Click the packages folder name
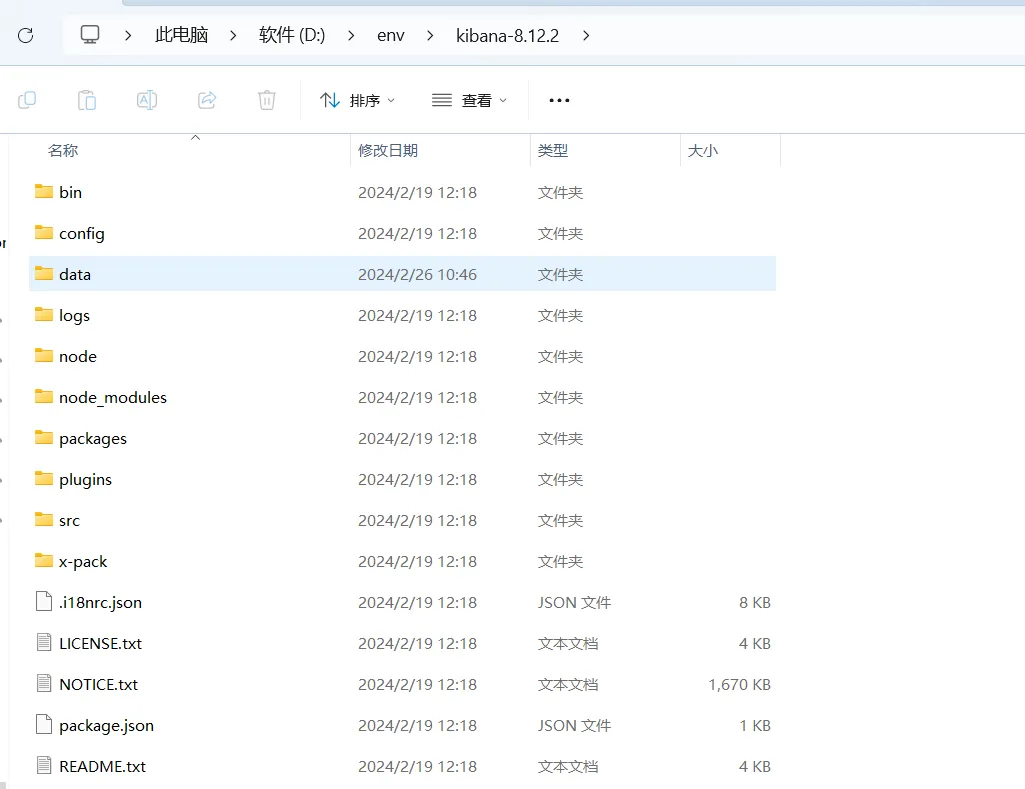 tap(93, 439)
